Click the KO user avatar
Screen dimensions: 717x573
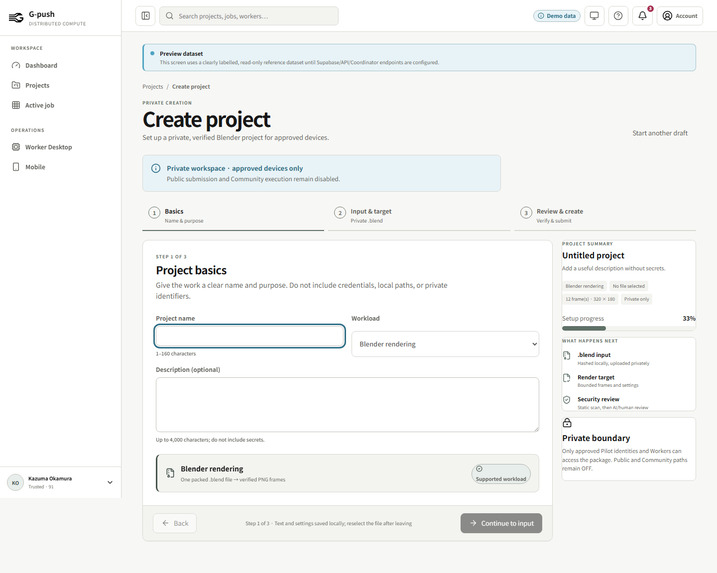point(16,482)
